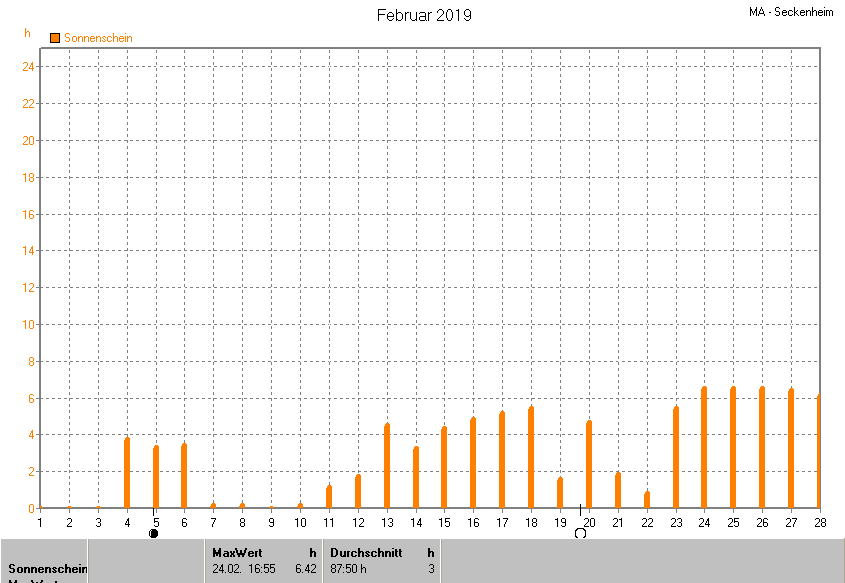
Task: Click the orange Sonnenschein legend square
Action: coord(55,38)
